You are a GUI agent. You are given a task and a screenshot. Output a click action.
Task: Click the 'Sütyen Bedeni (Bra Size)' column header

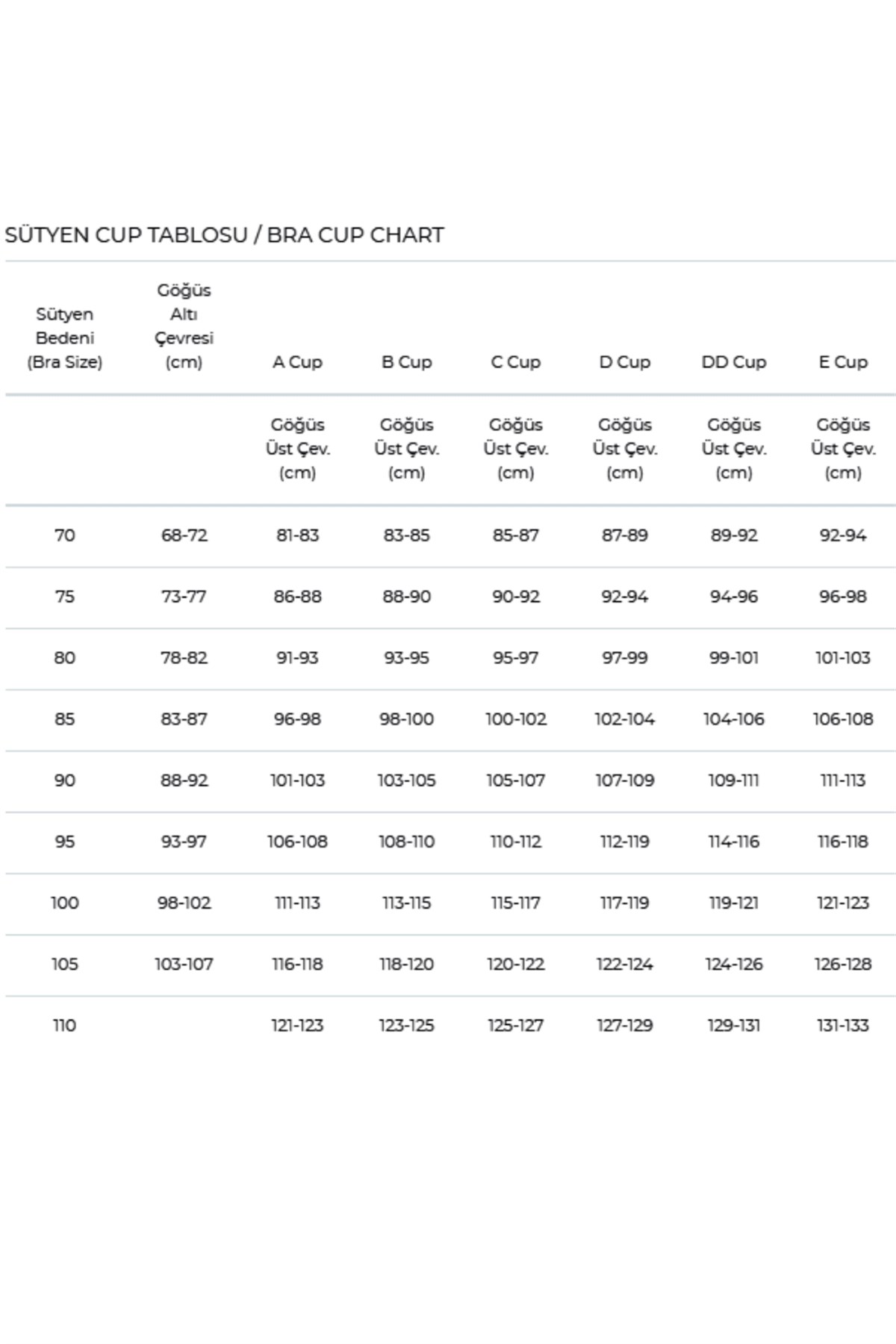(x=65, y=338)
